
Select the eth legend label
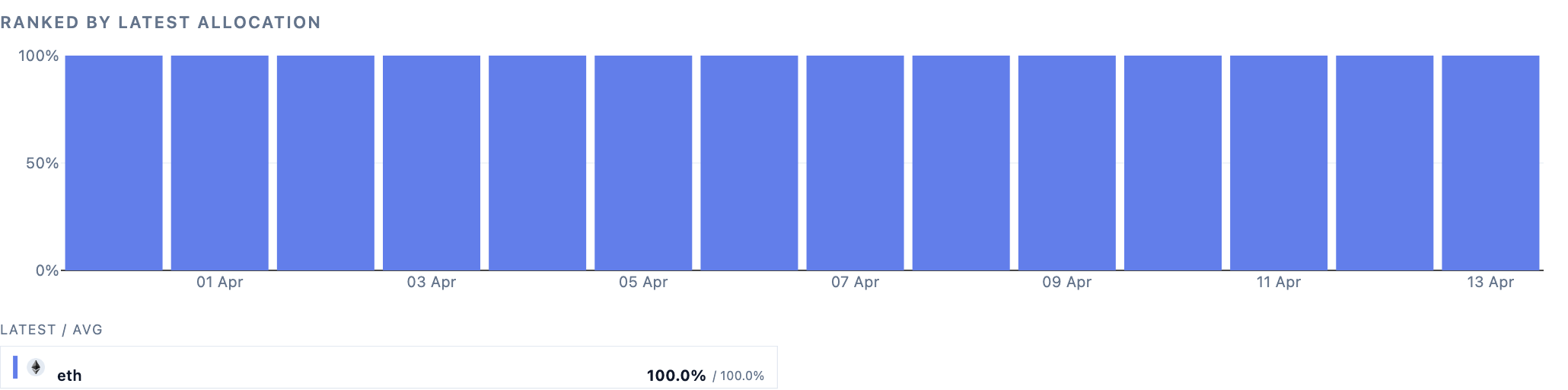[x=69, y=376]
